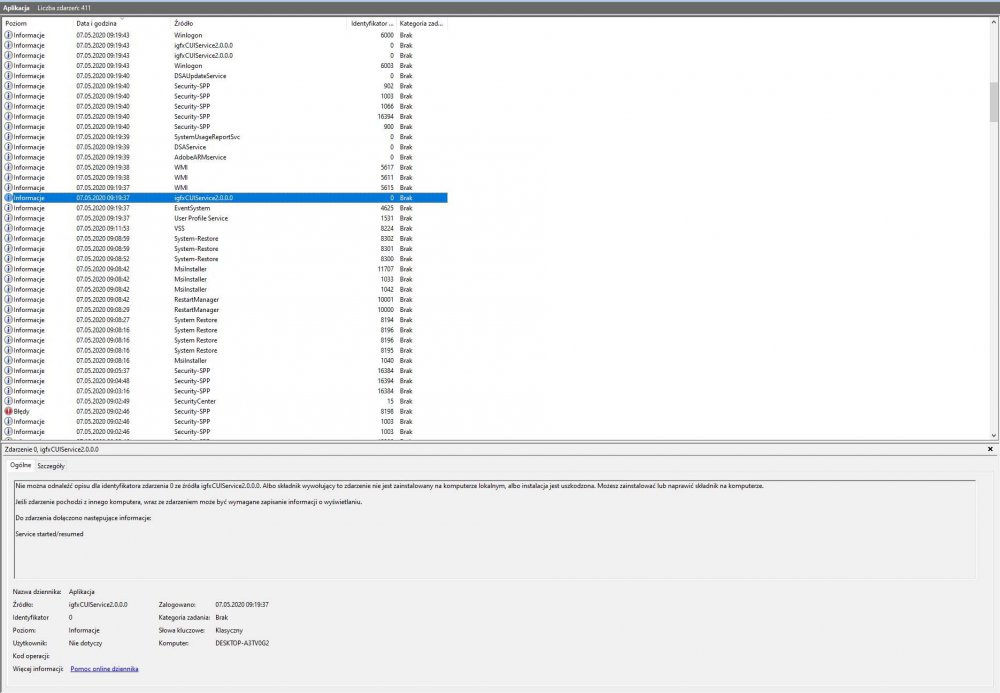Screen dimensions: 1000x693
Task: Select the info icon of the User Profile Service row
Action: 8,218
